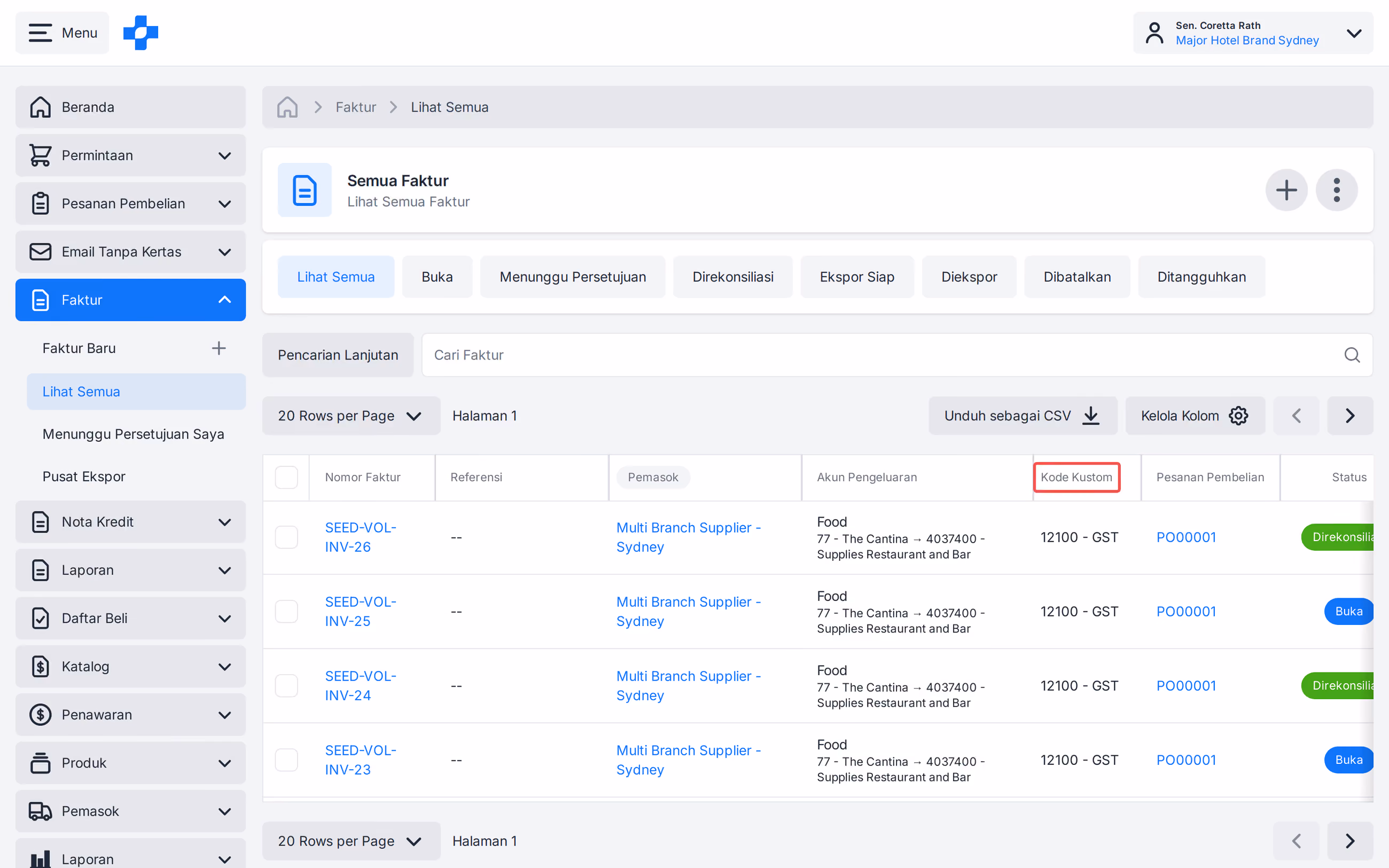Click the home breadcrumb icon

coord(287,107)
